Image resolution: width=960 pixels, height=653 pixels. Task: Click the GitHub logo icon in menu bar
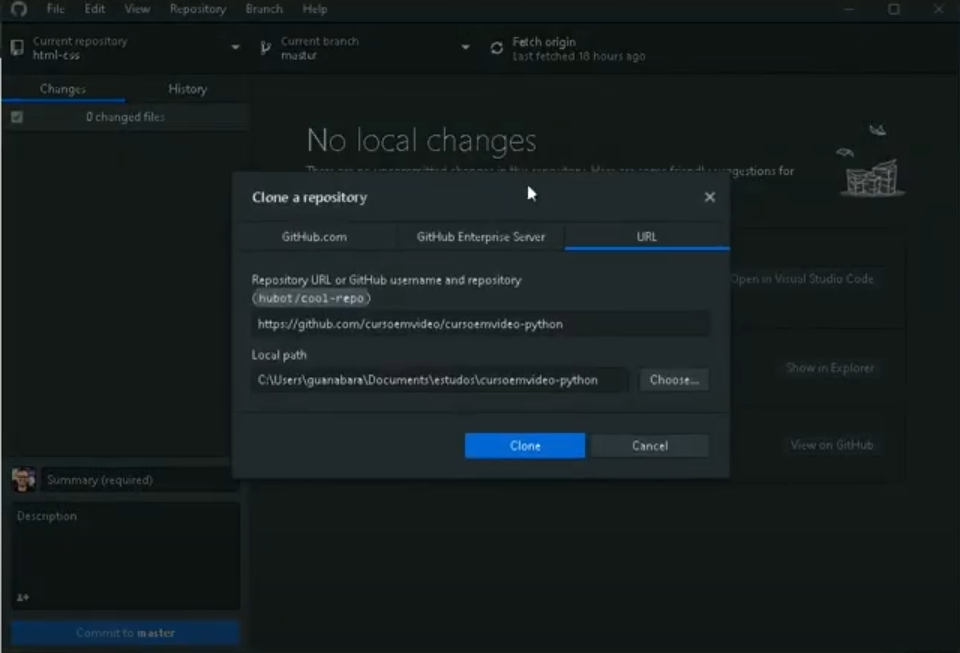(19, 9)
